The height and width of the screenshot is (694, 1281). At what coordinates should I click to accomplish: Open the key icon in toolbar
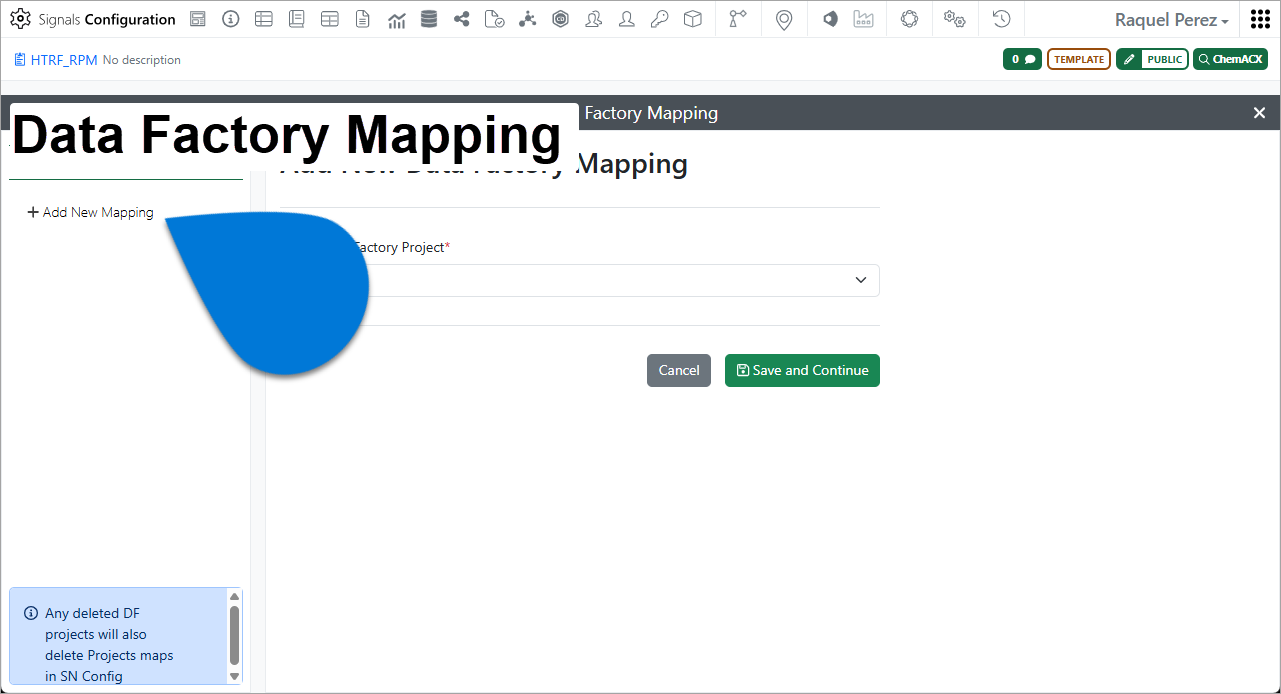pyautogui.click(x=659, y=19)
